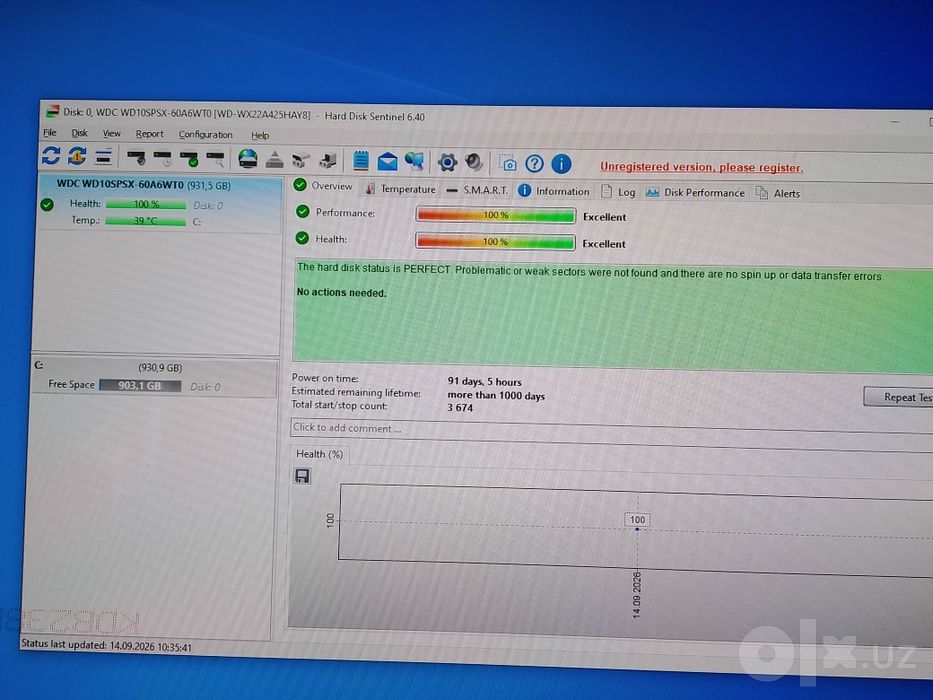Click the disk with clock icon

click(x=162, y=158)
